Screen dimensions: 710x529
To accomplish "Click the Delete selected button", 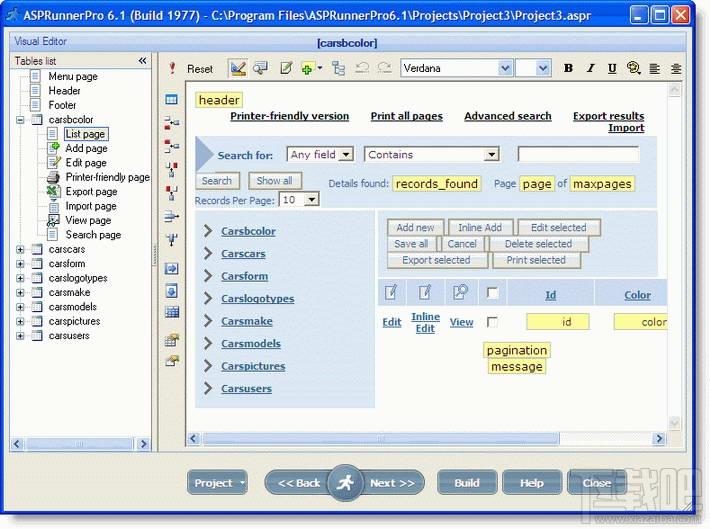I will [x=538, y=244].
